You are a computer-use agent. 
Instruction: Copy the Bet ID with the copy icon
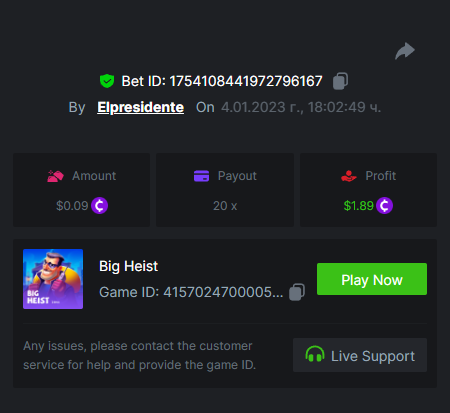tap(340, 81)
